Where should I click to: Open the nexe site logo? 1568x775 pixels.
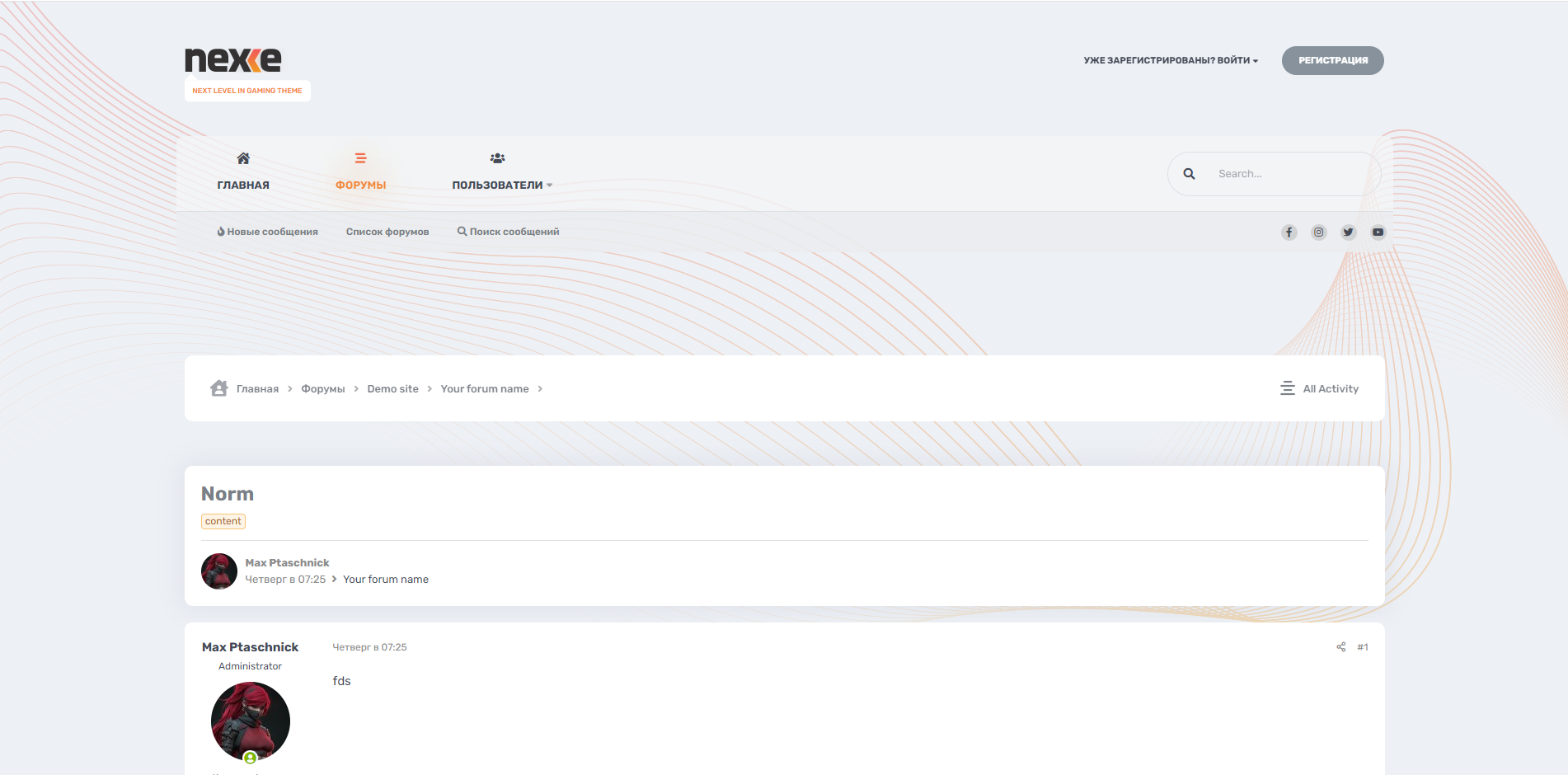pos(233,60)
